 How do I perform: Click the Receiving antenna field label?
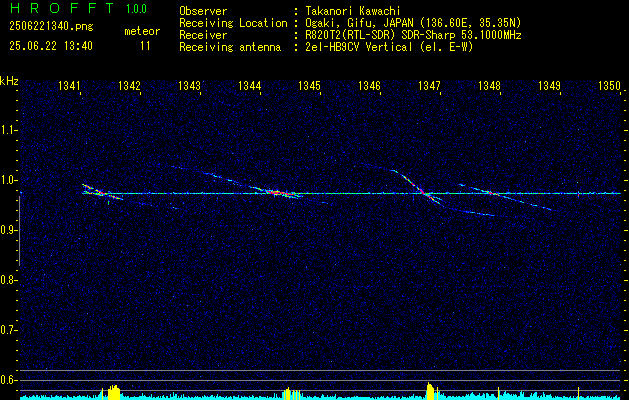[x=230, y=47]
